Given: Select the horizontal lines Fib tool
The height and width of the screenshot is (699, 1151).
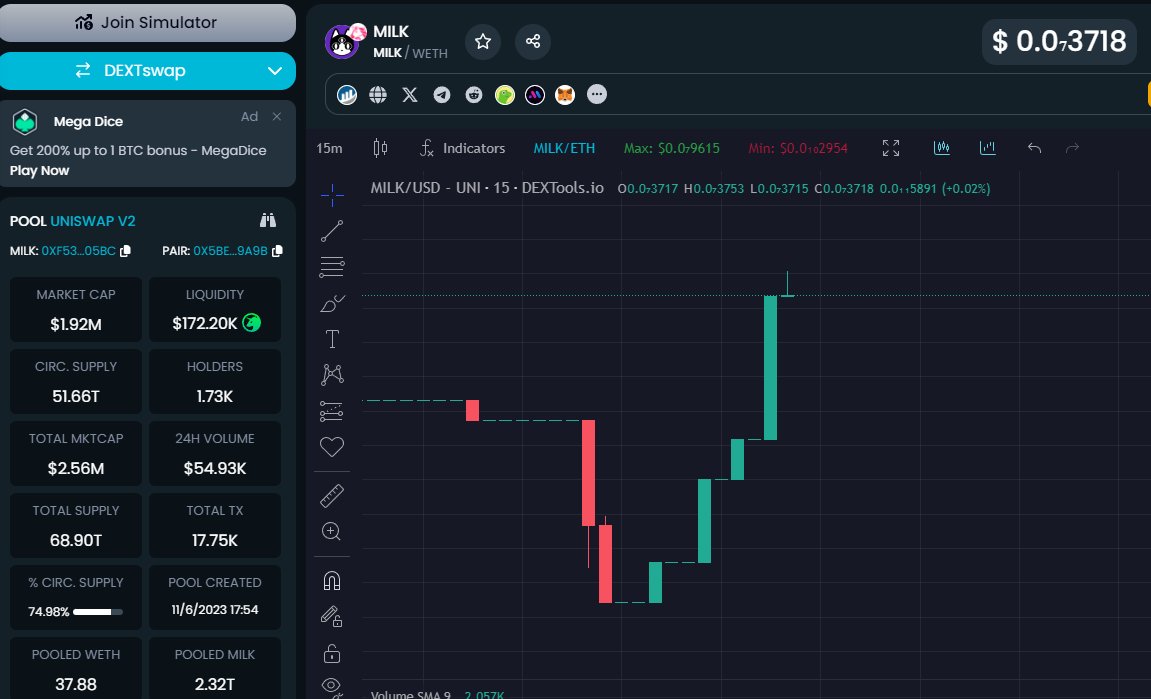Looking at the screenshot, I should [x=332, y=267].
